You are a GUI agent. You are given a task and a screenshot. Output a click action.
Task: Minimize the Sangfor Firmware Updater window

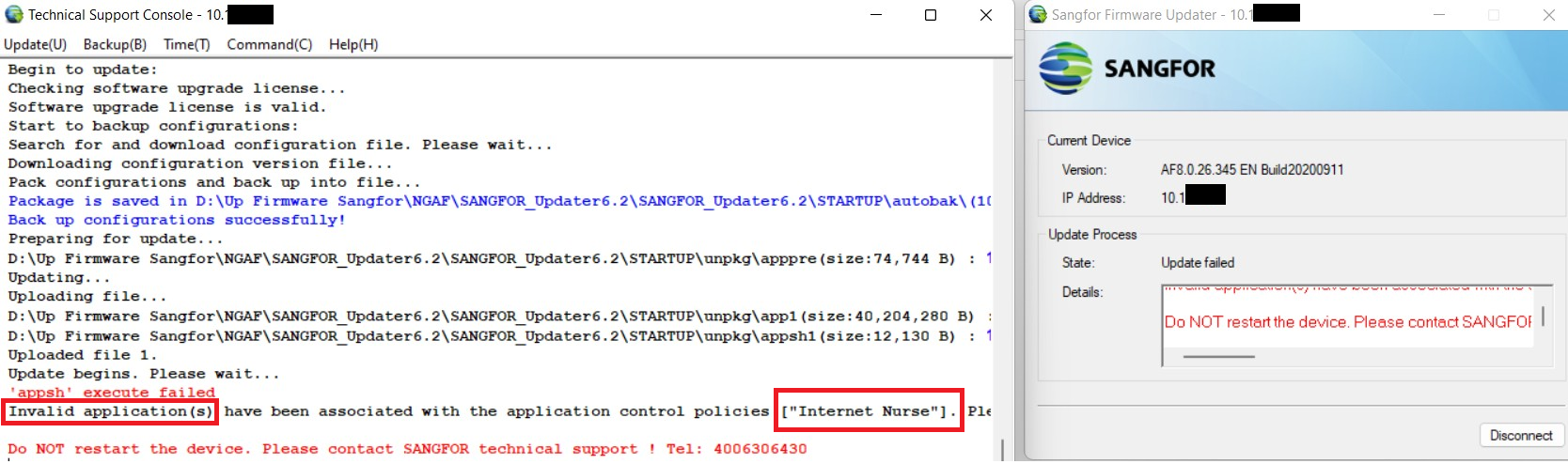click(x=1439, y=15)
